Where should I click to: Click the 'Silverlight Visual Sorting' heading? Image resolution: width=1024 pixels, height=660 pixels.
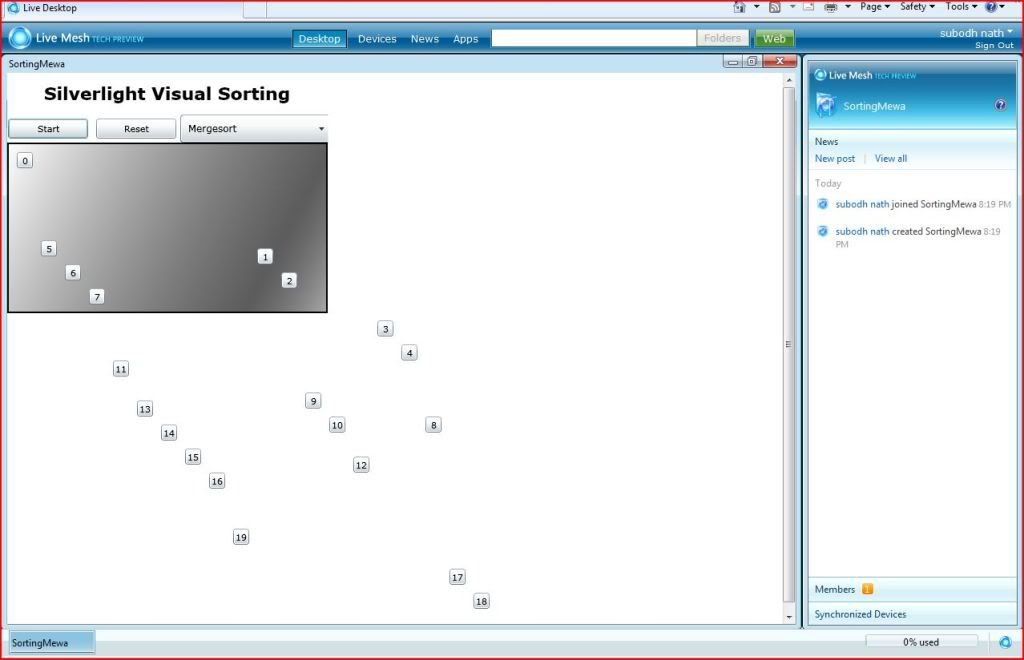click(x=167, y=94)
